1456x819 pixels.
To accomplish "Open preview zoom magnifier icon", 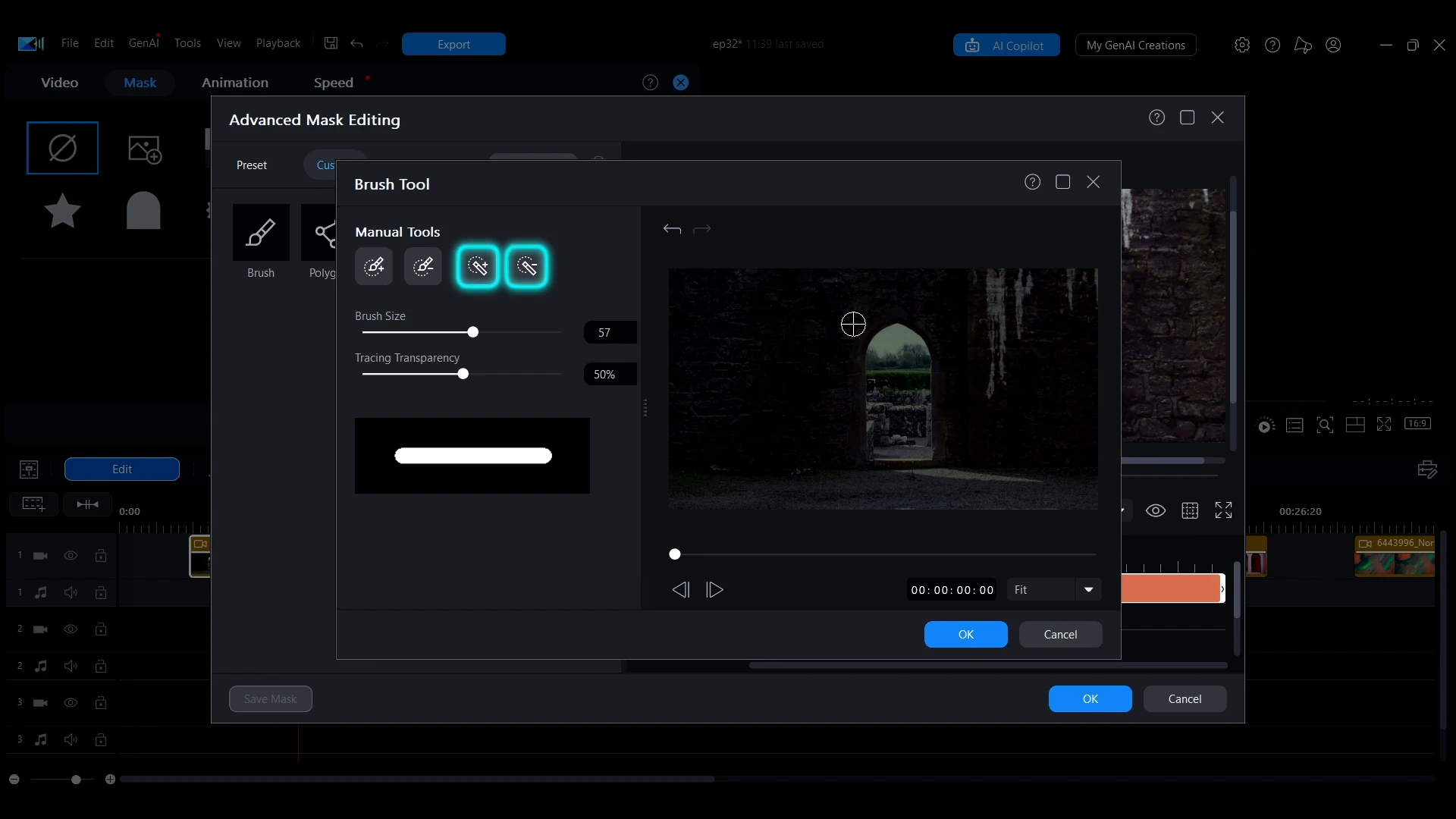I will (1325, 425).
